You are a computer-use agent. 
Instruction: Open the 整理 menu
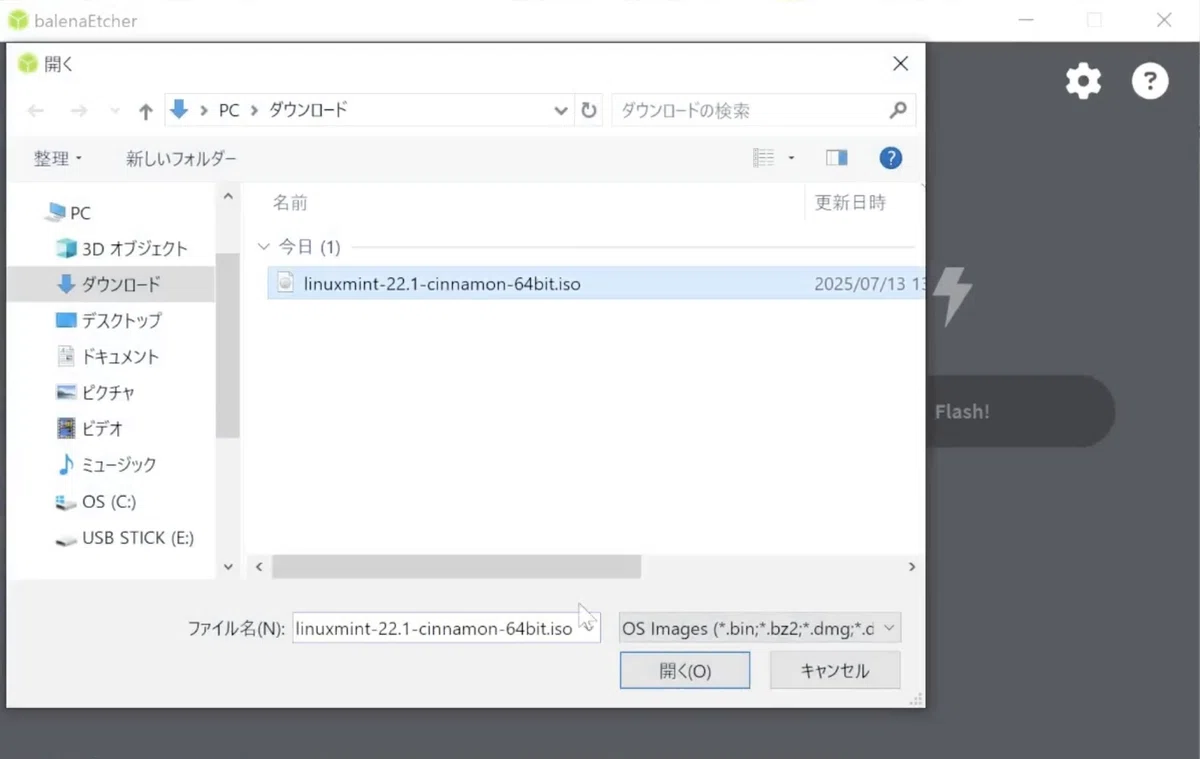58,158
